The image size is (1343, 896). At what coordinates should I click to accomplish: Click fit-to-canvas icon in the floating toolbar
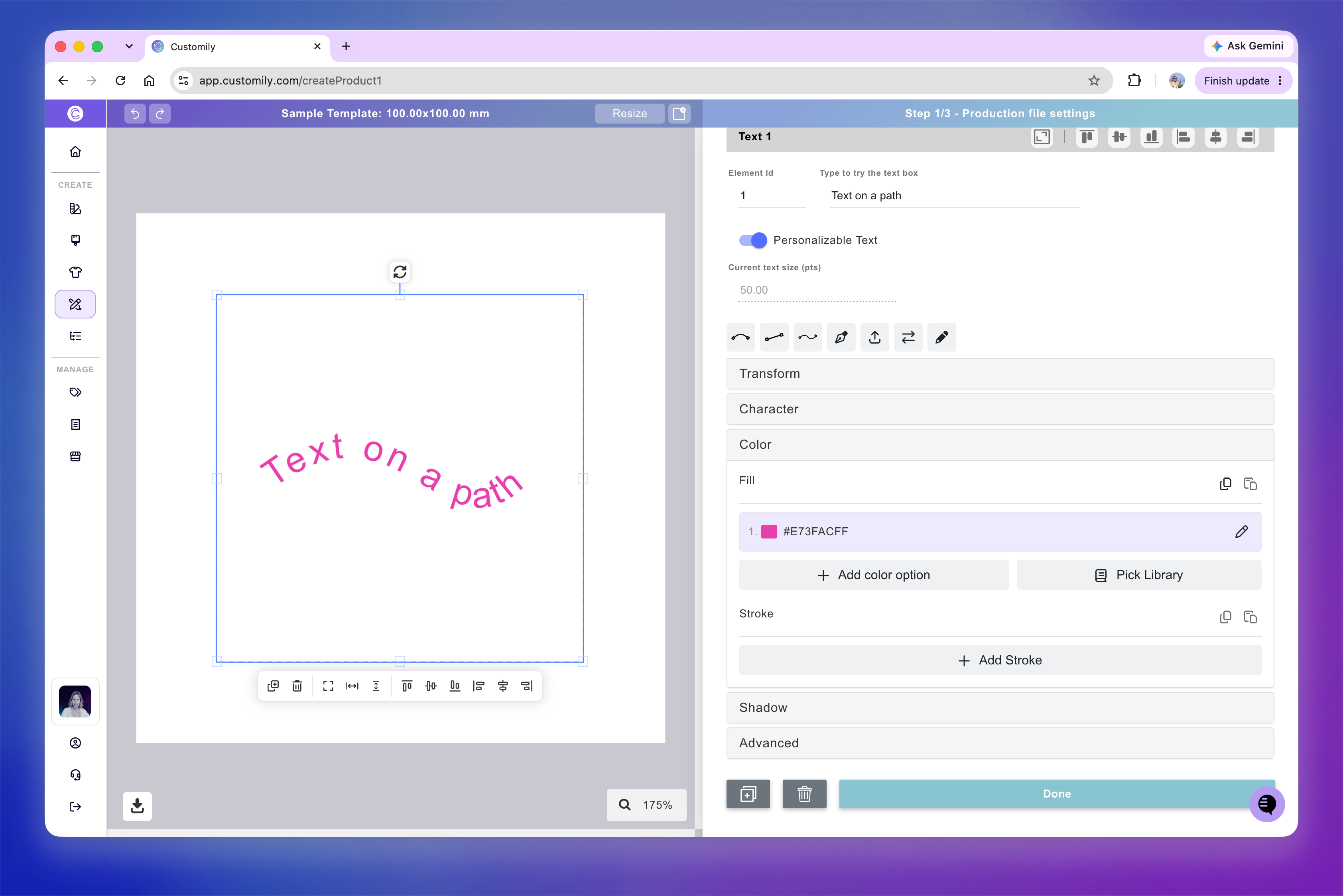point(328,686)
